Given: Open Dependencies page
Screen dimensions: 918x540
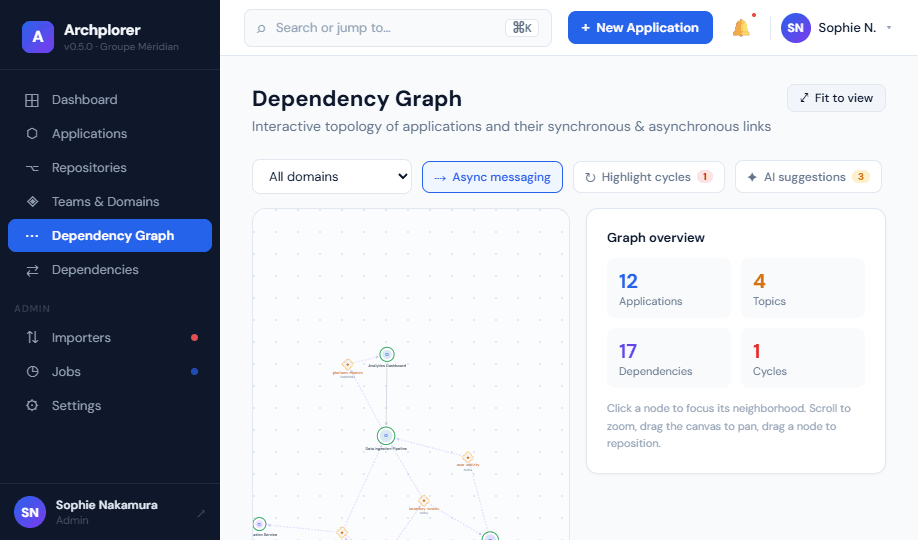Looking at the screenshot, I should (110, 270).
